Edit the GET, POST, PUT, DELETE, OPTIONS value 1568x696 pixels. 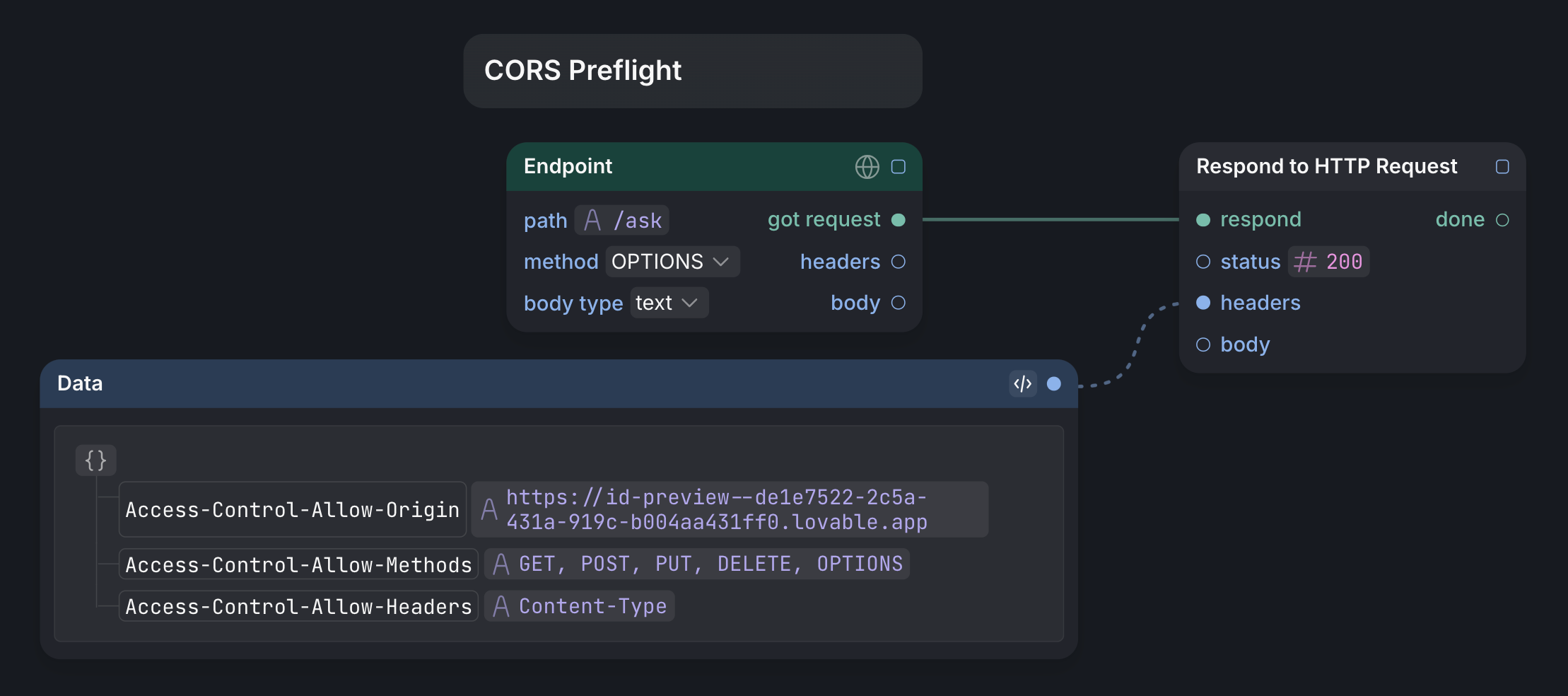click(696, 564)
